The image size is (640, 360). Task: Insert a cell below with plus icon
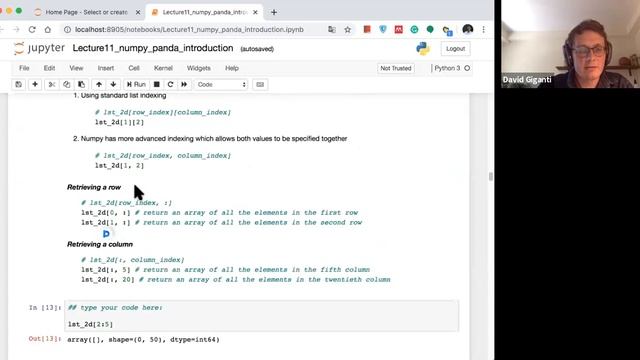tap(35, 84)
